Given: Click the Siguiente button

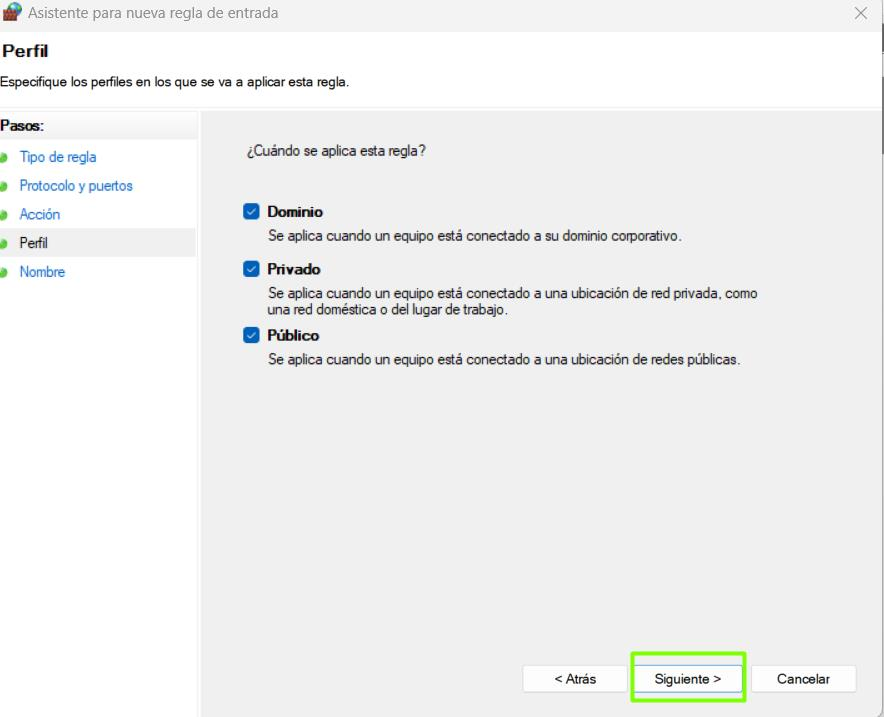Looking at the screenshot, I should (x=688, y=679).
